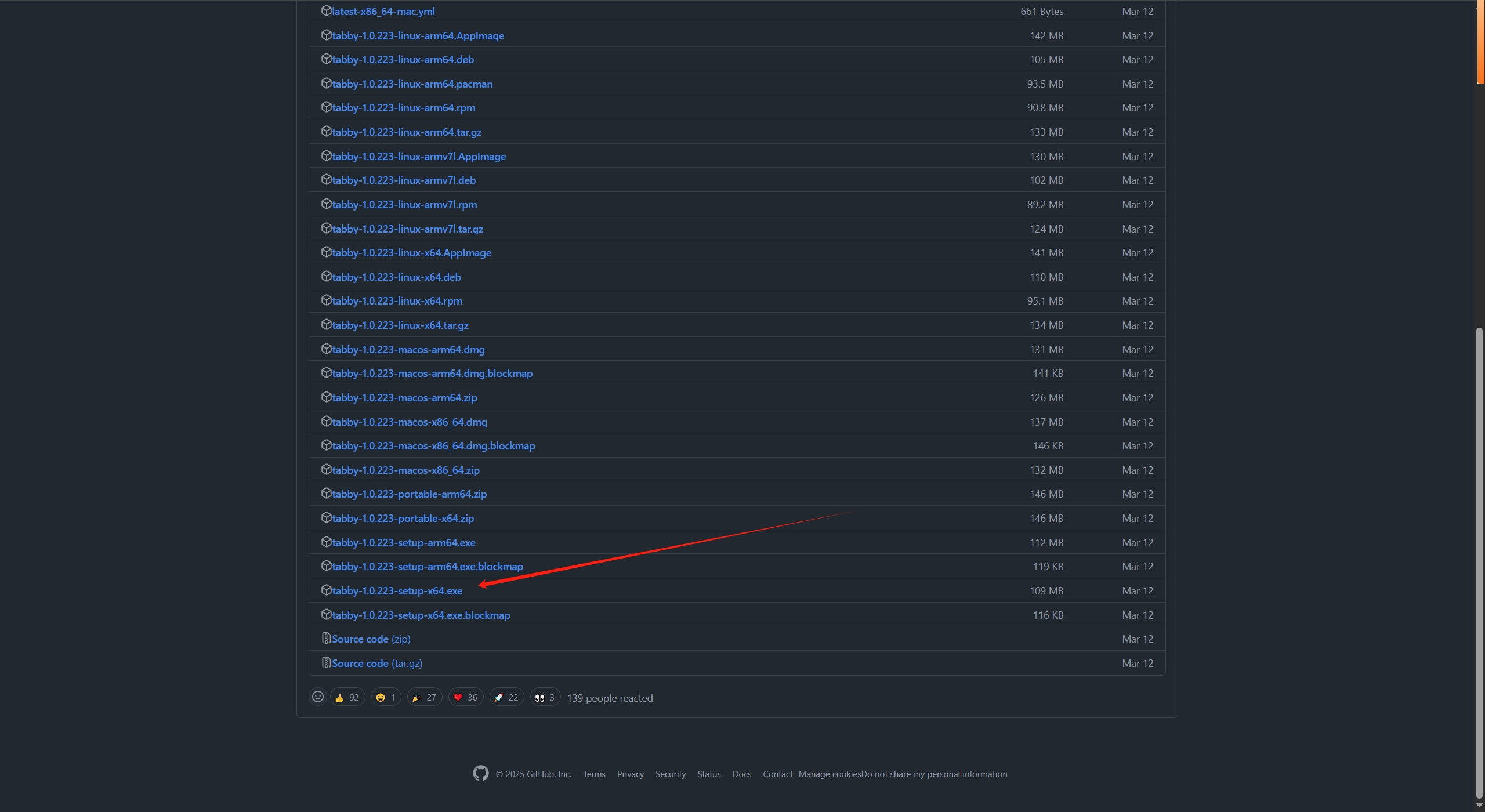This screenshot has height=812, width=1485.
Task: Click package icon beside latest-x86_64-mac.yml
Action: 326,11
